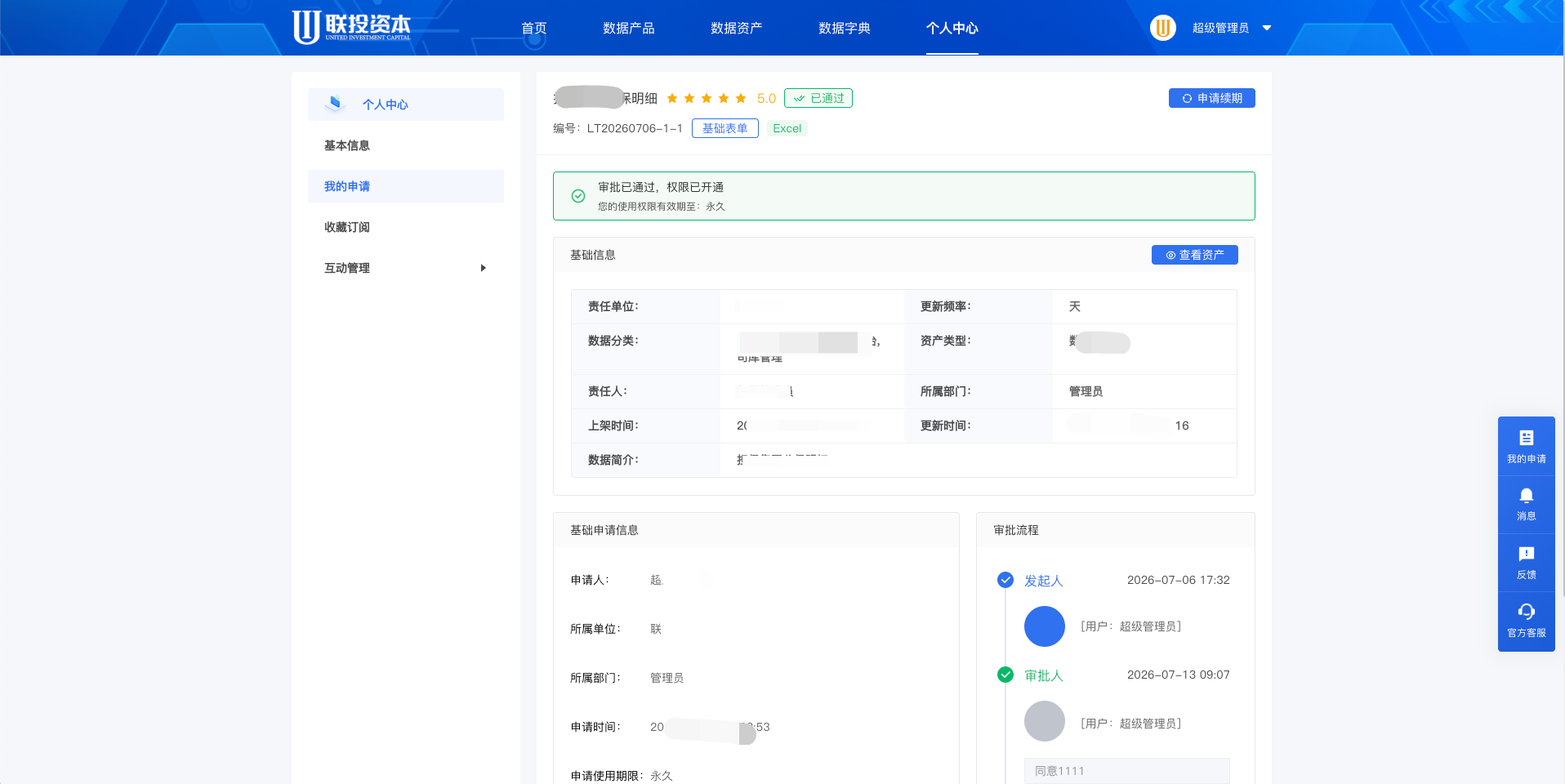Click the 查看资产 button

pos(1195,255)
